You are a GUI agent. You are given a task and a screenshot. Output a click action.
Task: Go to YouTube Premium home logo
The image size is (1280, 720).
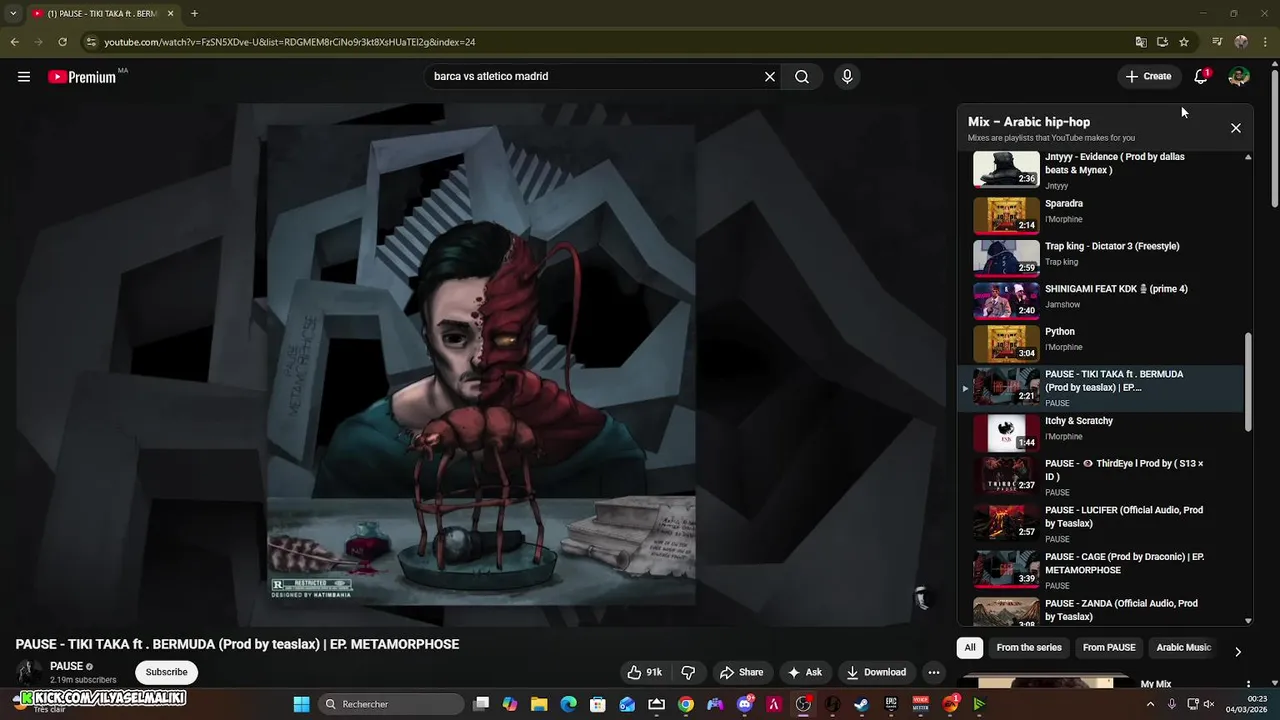(82, 77)
